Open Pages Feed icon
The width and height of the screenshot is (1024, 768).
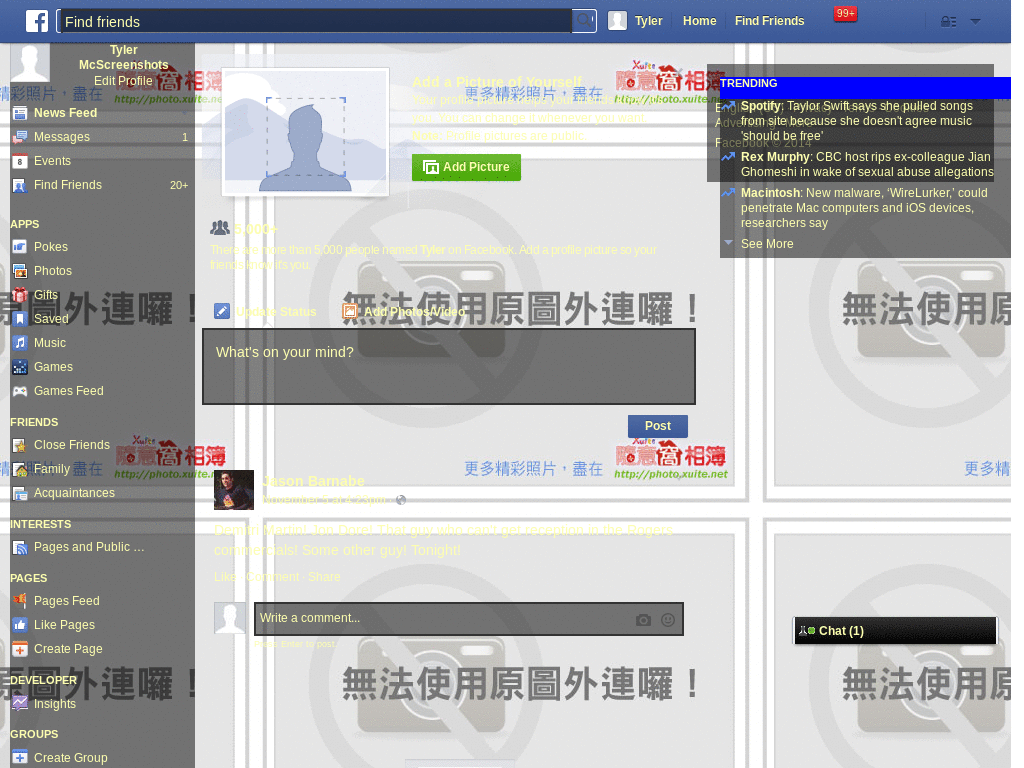20,601
